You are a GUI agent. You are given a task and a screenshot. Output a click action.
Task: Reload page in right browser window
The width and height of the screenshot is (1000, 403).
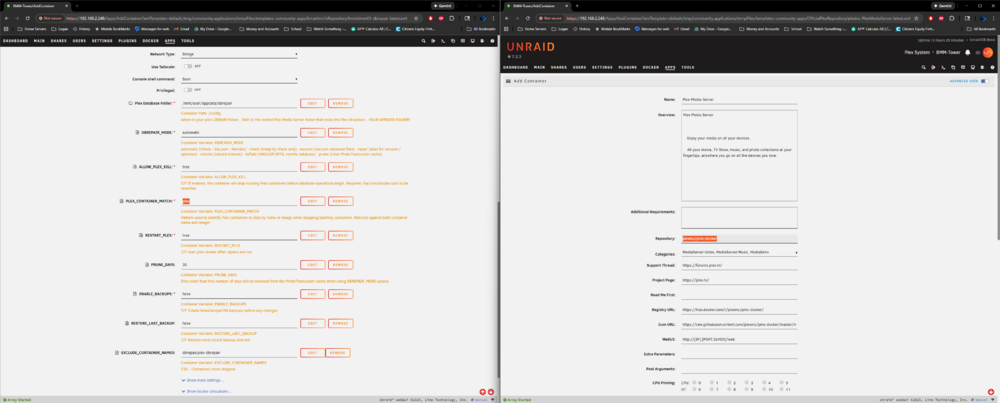pyautogui.click(x=528, y=18)
